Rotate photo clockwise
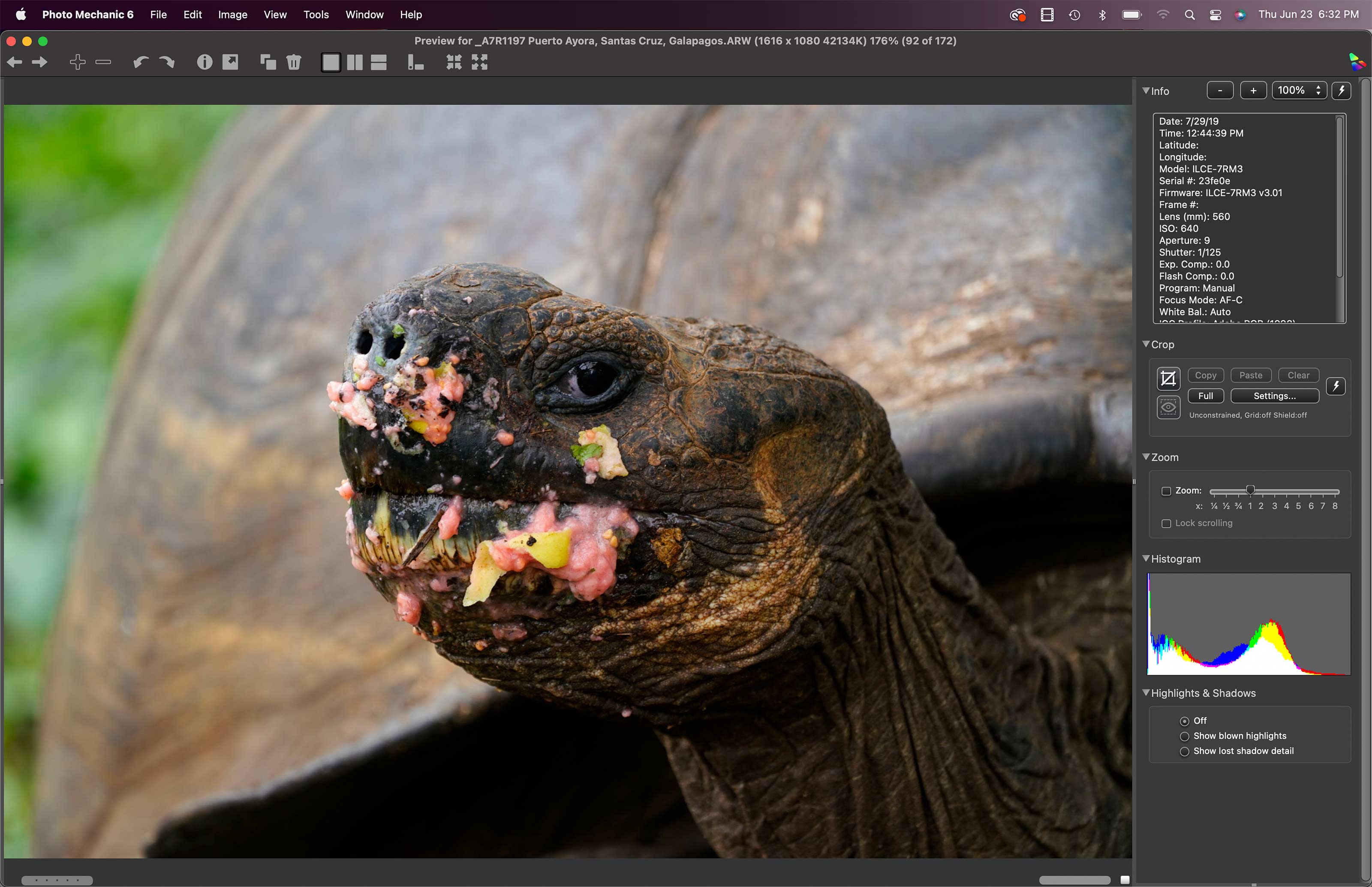The height and width of the screenshot is (887, 1372). pos(166,62)
